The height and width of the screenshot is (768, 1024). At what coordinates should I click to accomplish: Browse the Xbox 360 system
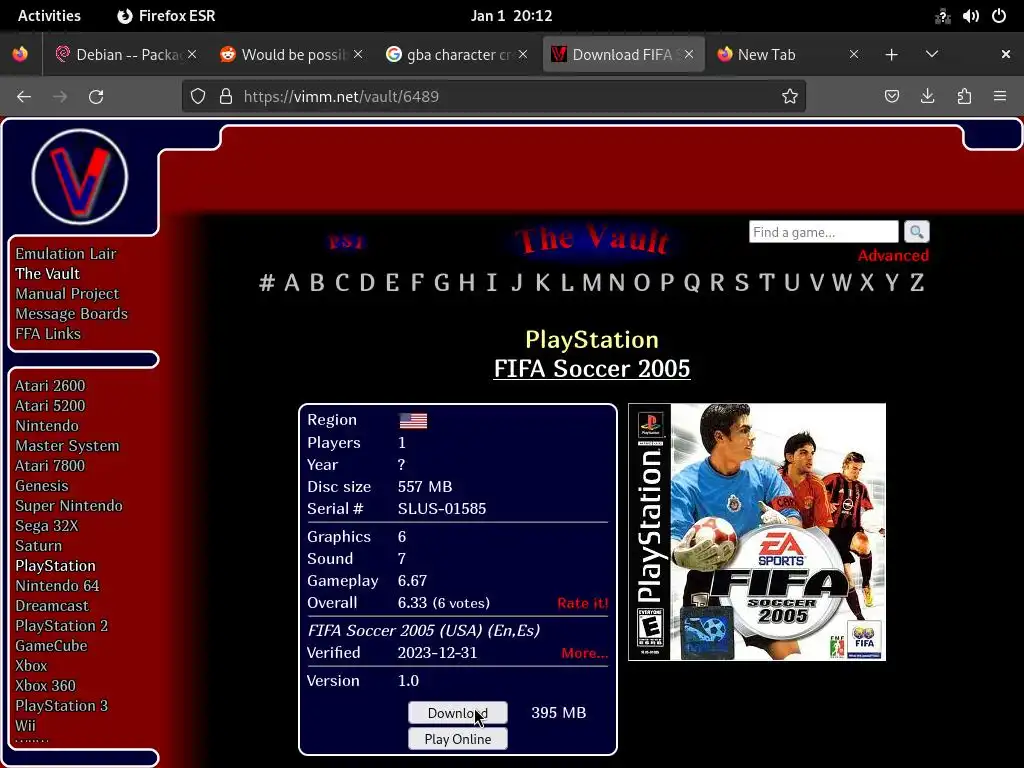(x=45, y=686)
